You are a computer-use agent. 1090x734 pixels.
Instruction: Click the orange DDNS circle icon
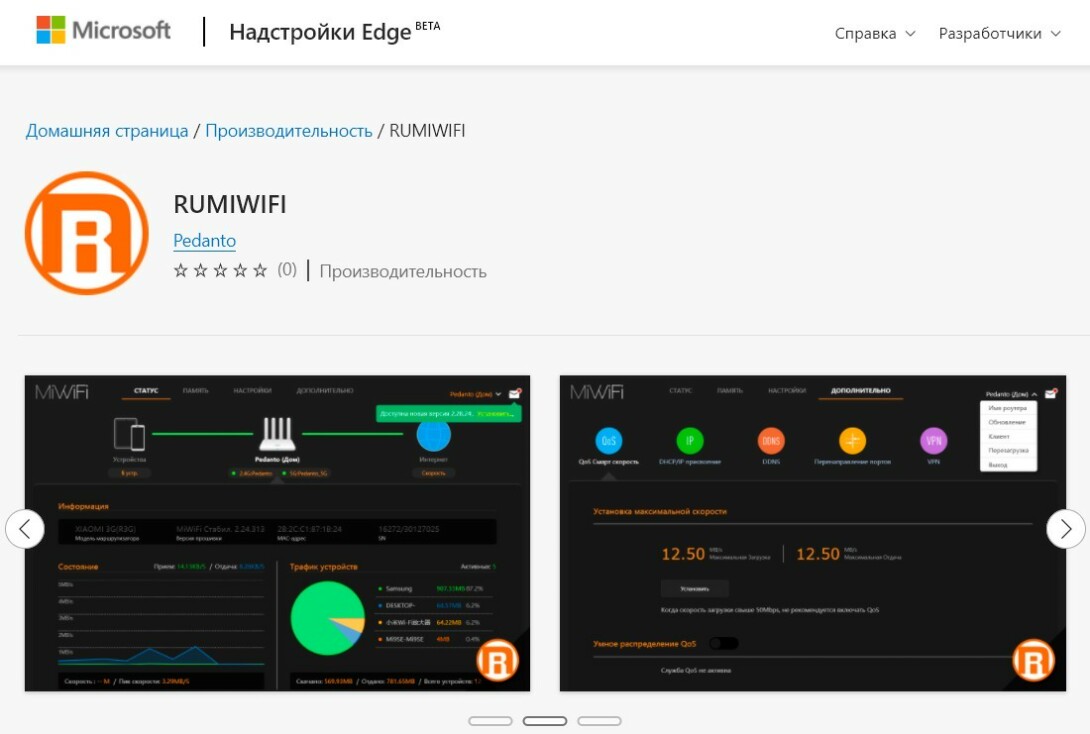(771, 441)
